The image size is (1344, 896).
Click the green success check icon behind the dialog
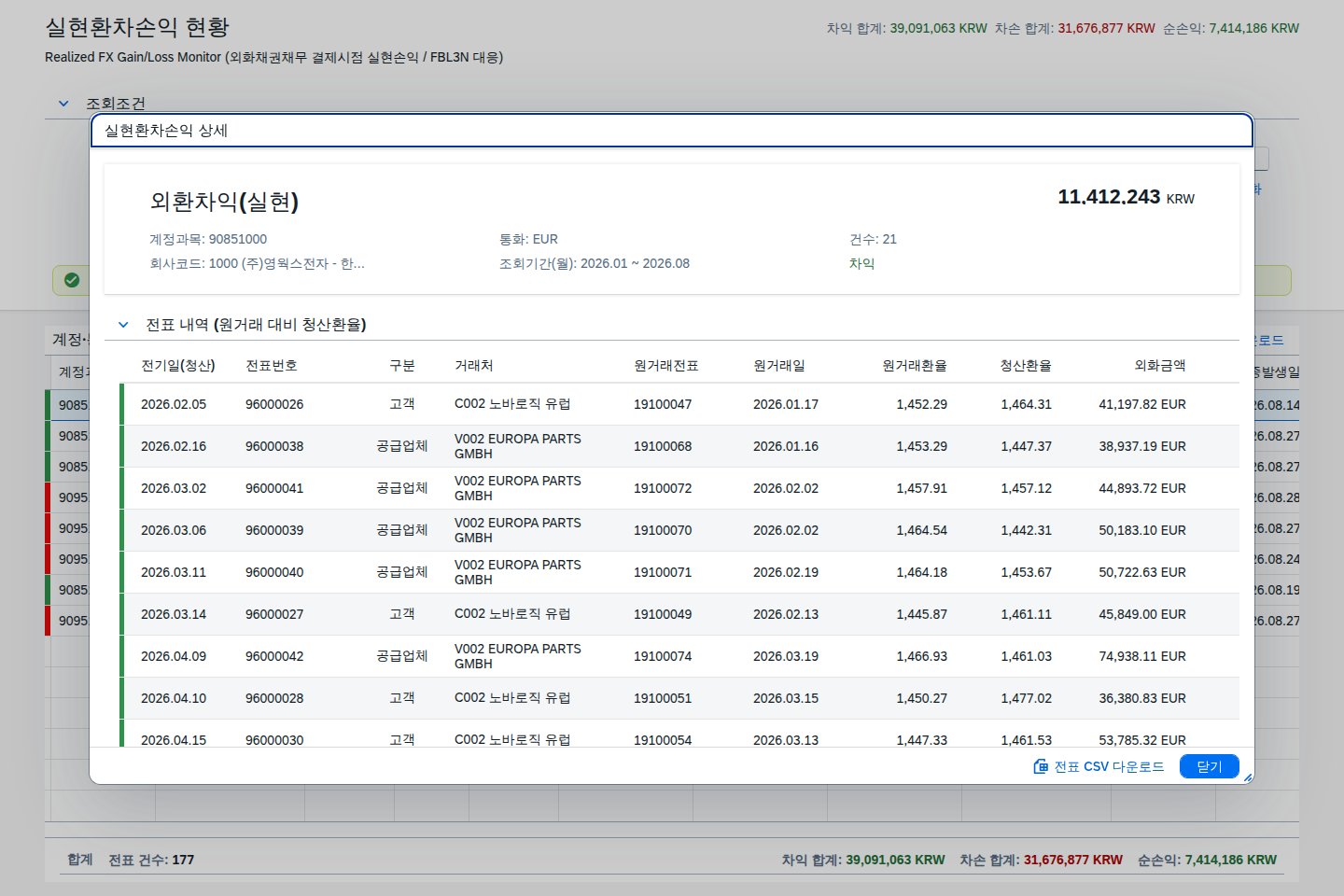point(72,280)
